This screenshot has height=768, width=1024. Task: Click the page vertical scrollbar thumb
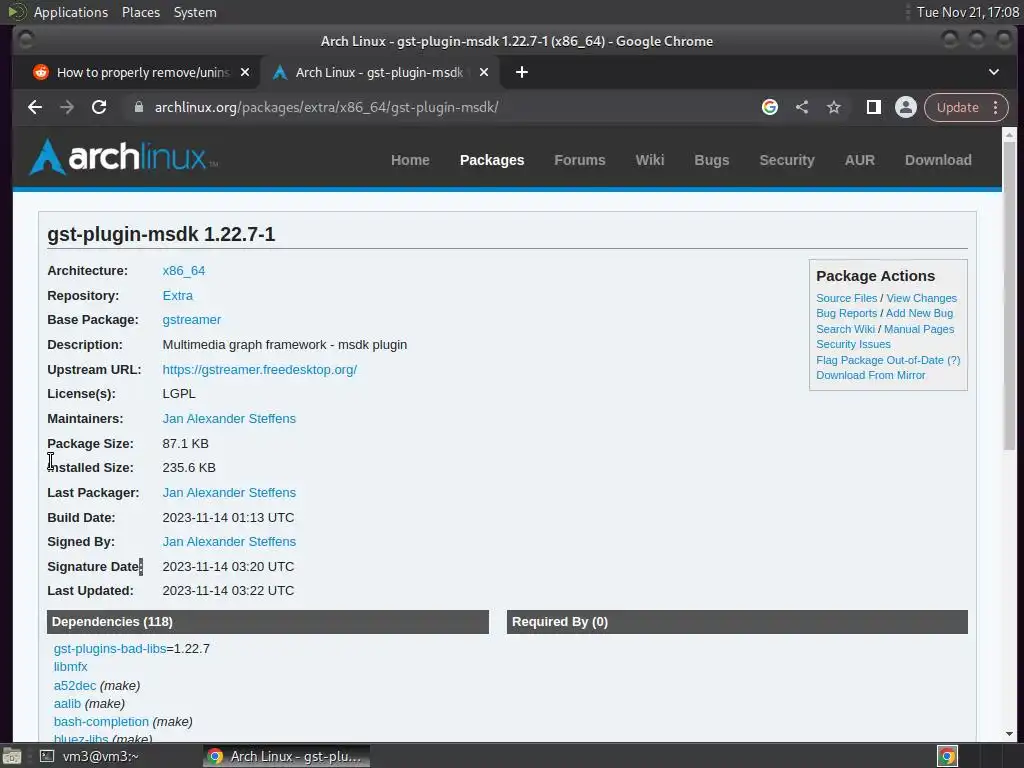click(x=1009, y=294)
